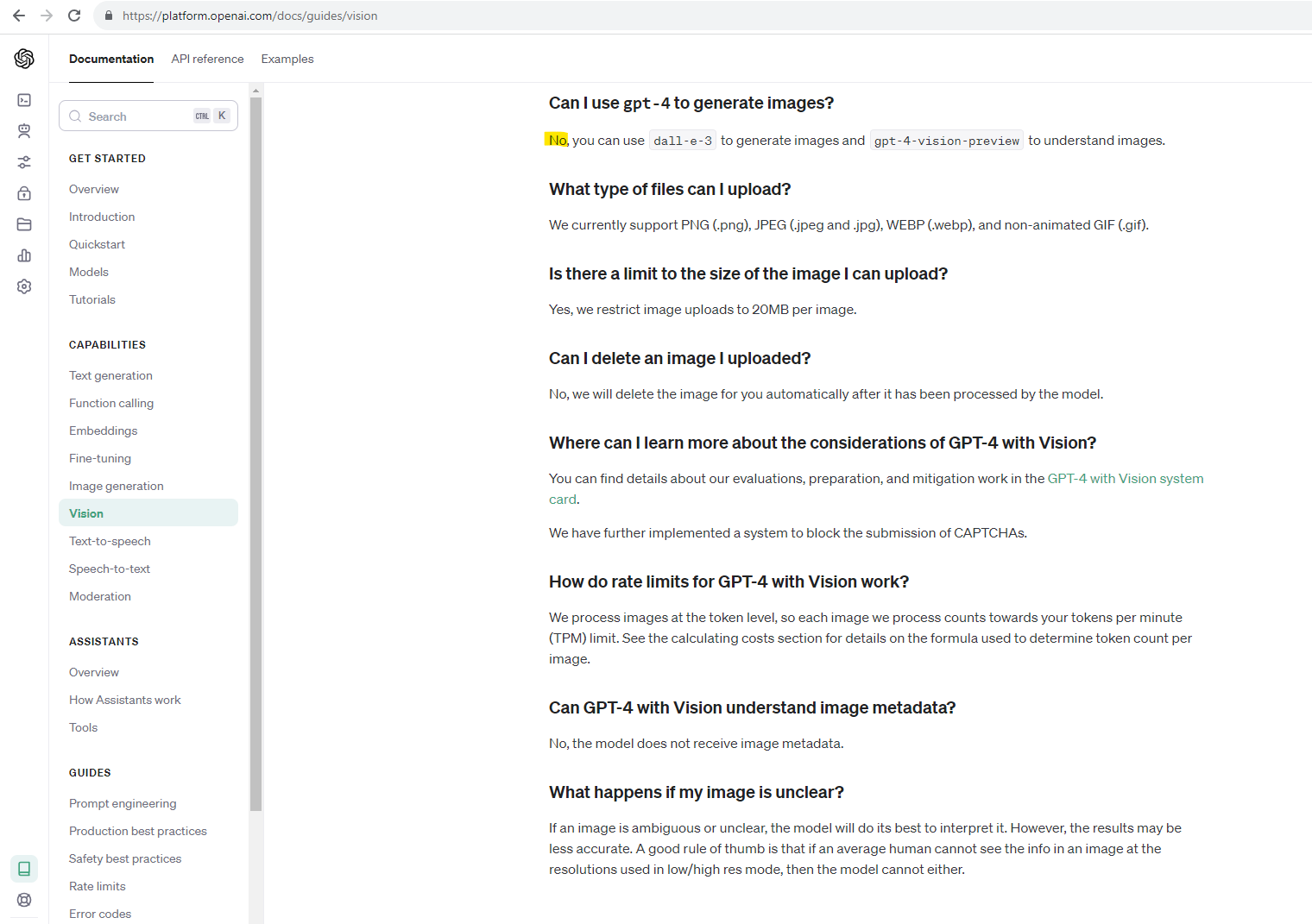Viewport: 1312px width, 924px height.
Task: Switch to the Documentation tab
Action: point(111,59)
